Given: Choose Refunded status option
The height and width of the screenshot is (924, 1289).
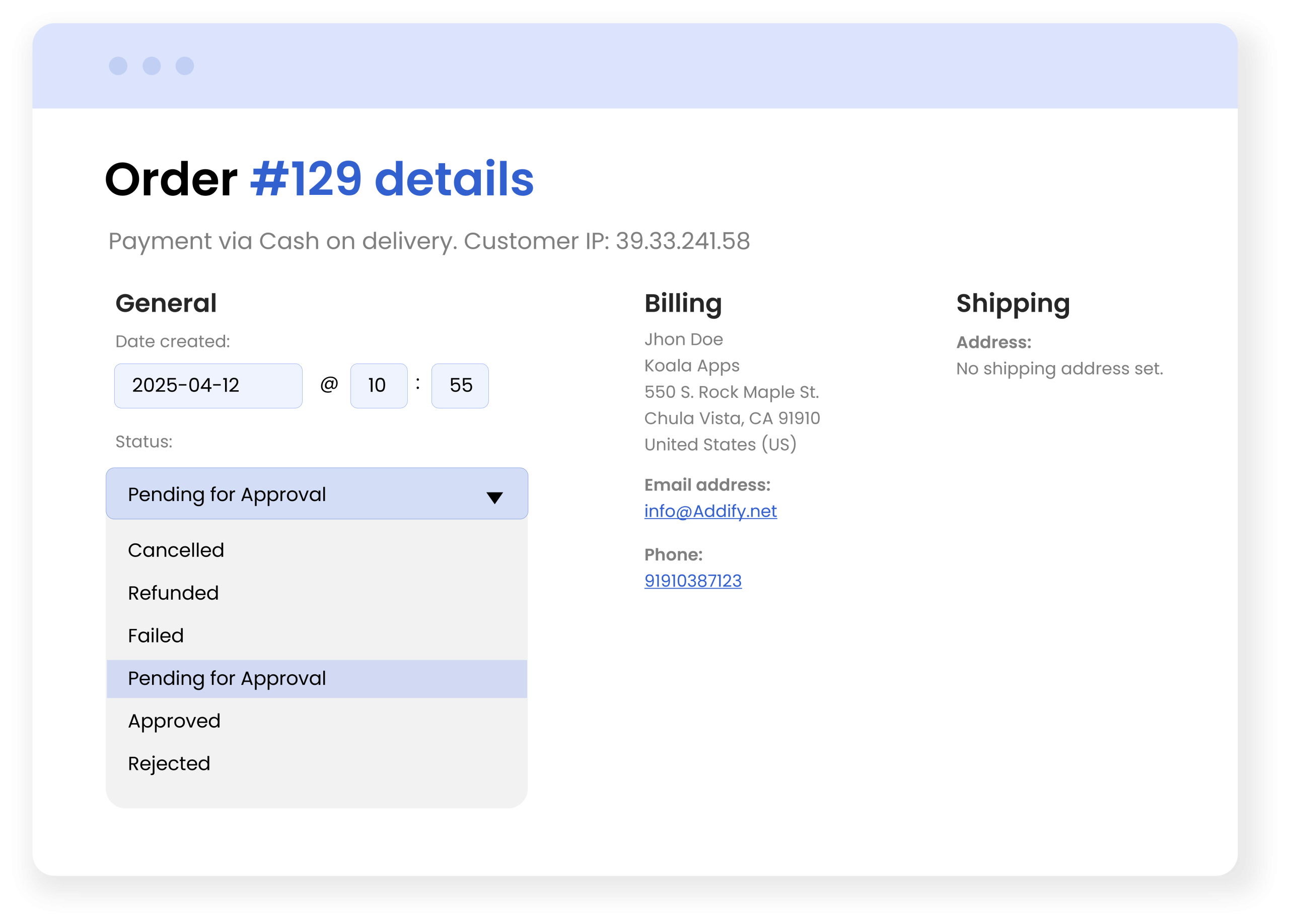Looking at the screenshot, I should pos(173,593).
